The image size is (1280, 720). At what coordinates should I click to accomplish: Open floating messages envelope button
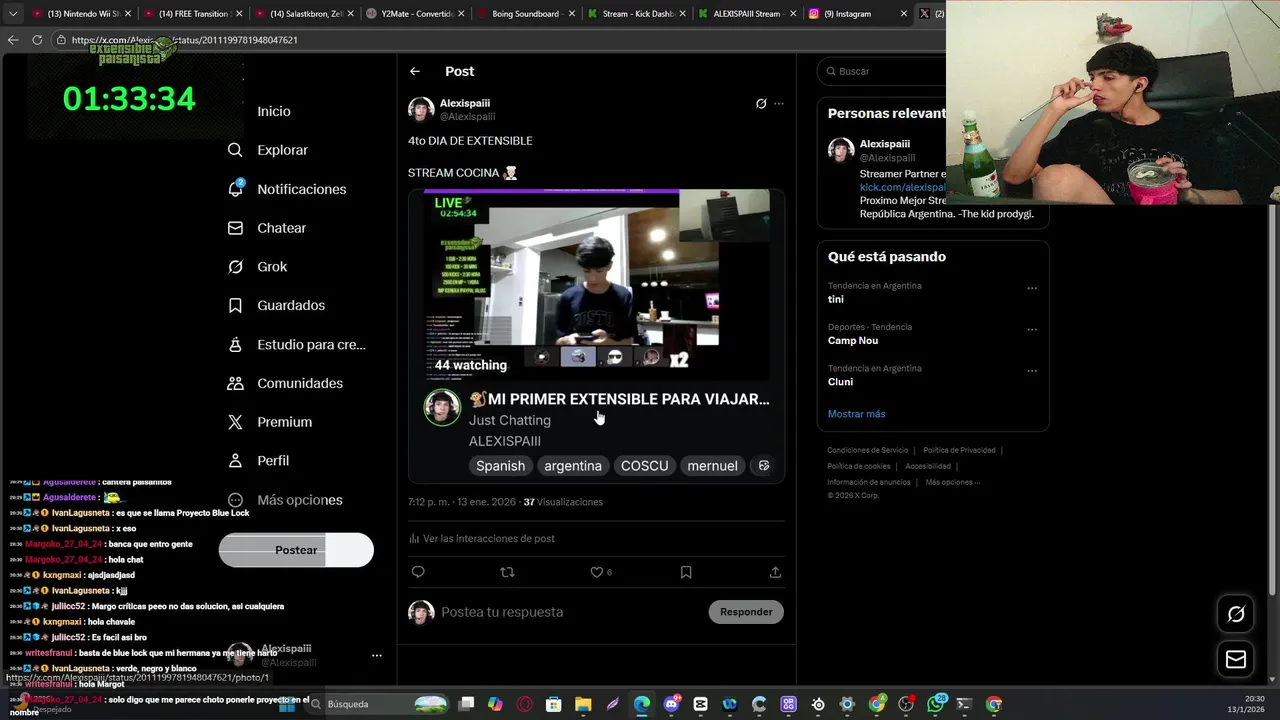coord(1236,659)
